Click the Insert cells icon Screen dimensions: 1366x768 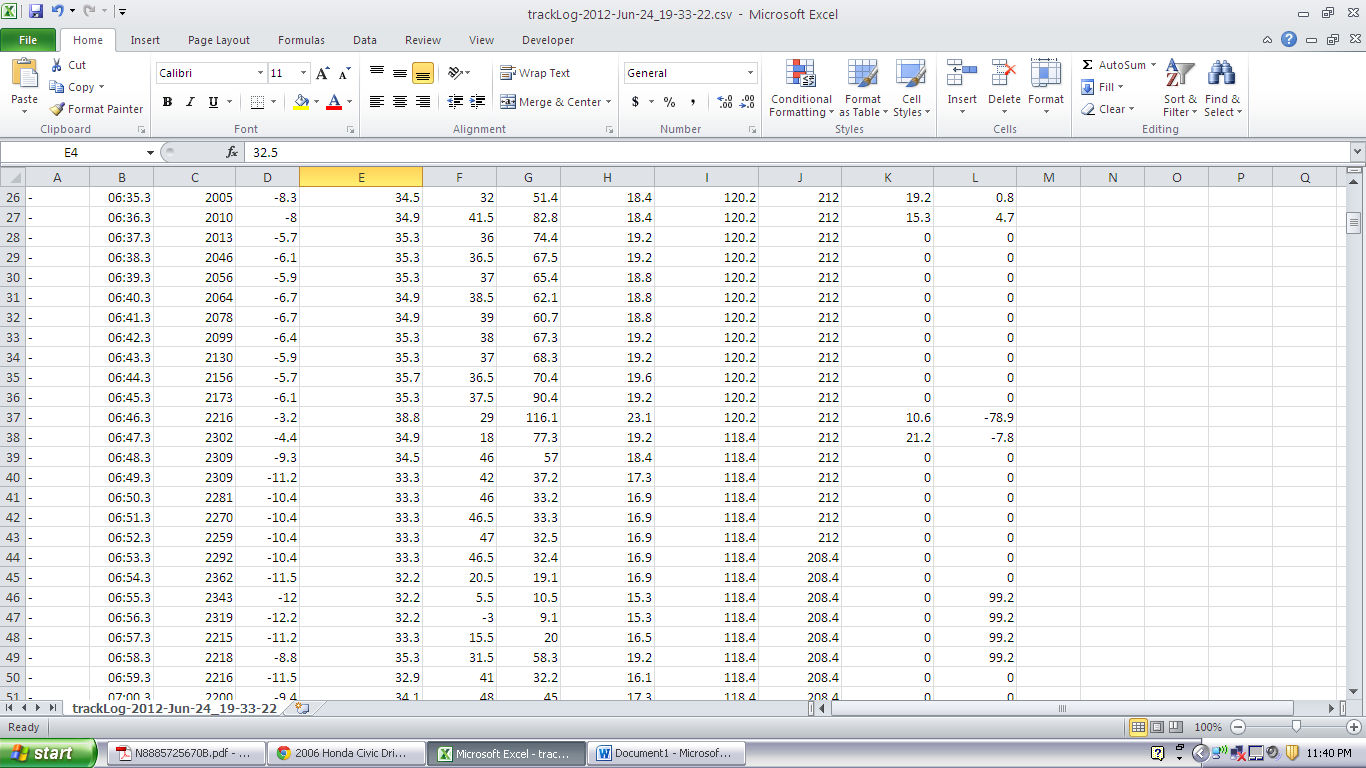point(962,75)
